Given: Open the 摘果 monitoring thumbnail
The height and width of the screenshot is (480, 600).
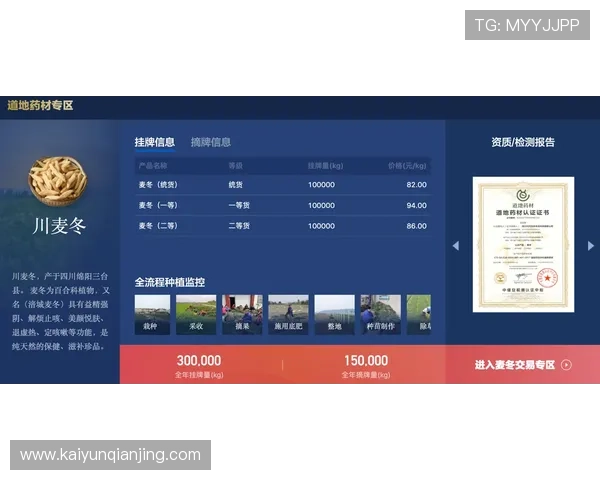Looking at the screenshot, I should (242, 315).
